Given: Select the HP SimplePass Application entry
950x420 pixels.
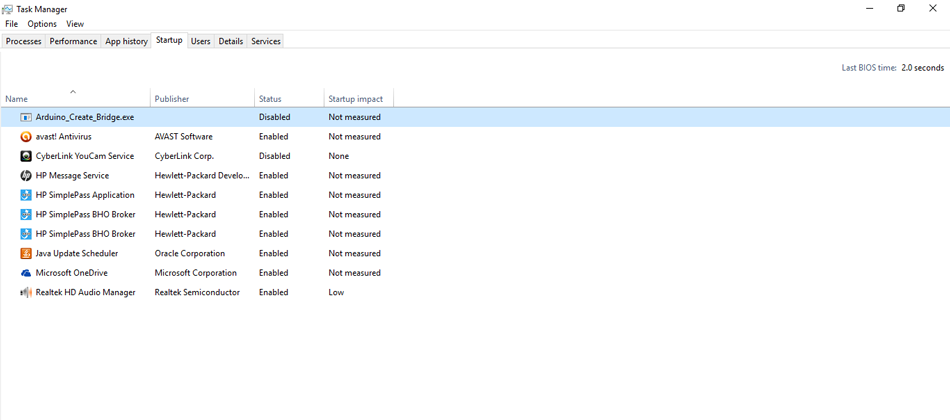Looking at the screenshot, I should [x=85, y=195].
